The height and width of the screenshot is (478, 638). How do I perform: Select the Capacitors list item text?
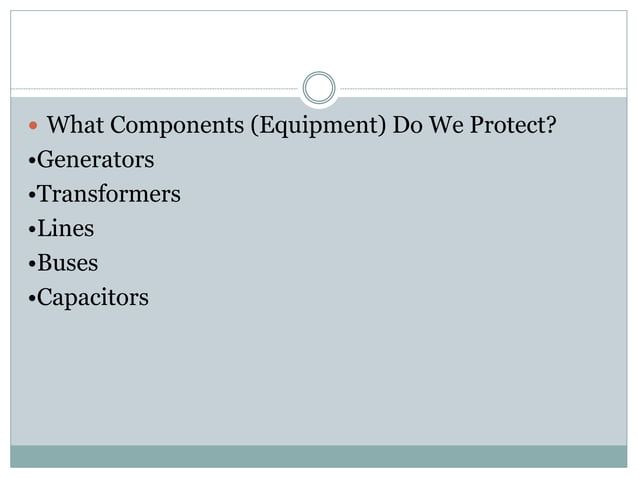coord(93,298)
